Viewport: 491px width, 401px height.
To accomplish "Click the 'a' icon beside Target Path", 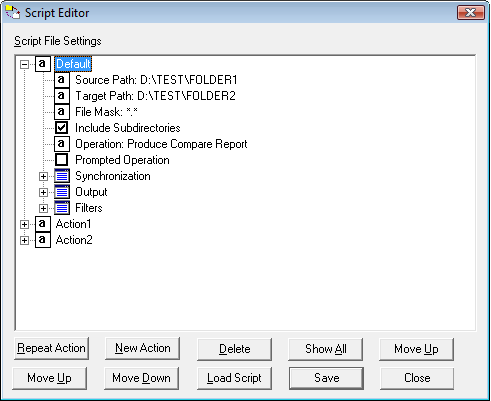I will pos(62,96).
